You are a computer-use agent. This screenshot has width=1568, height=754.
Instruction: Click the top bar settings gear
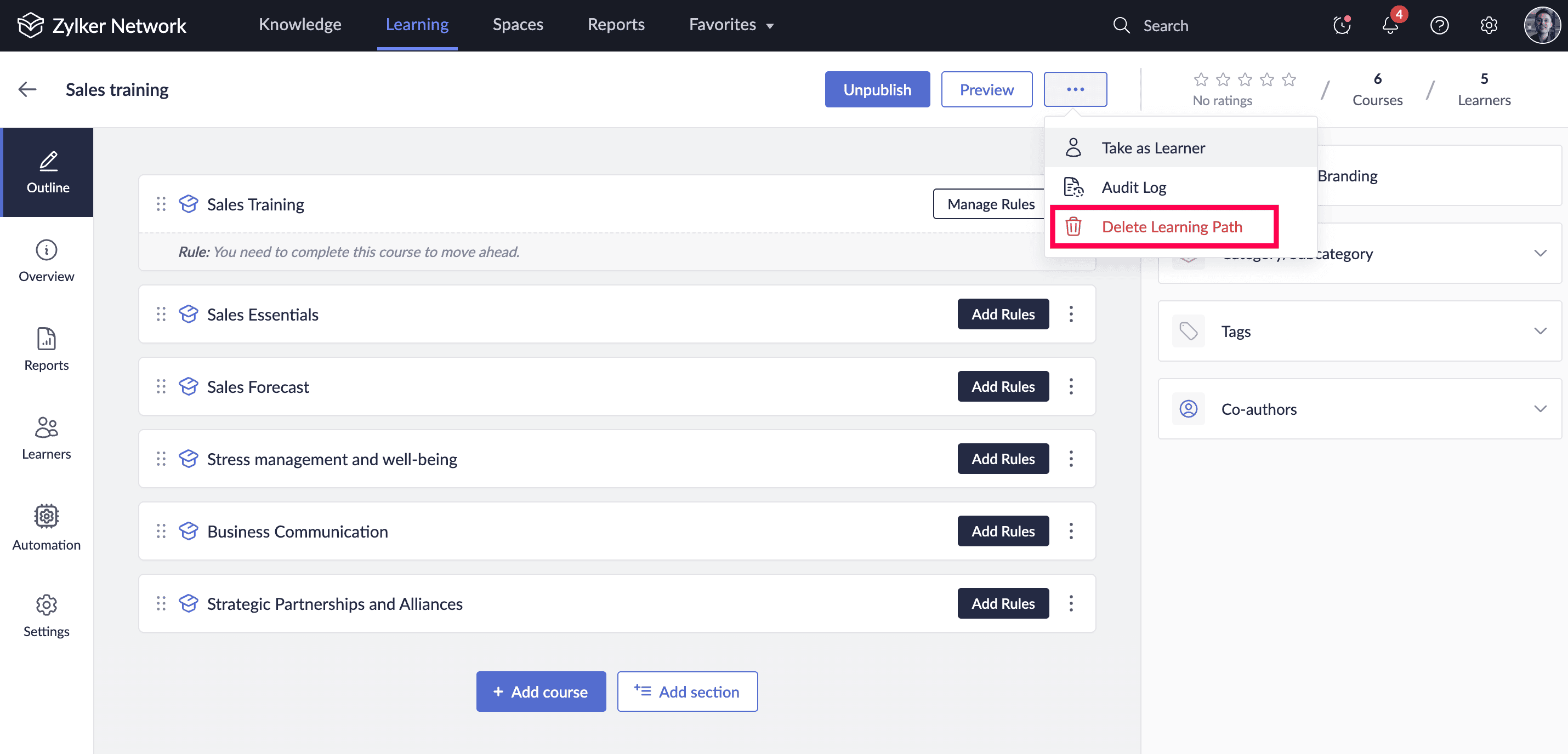coord(1489,26)
